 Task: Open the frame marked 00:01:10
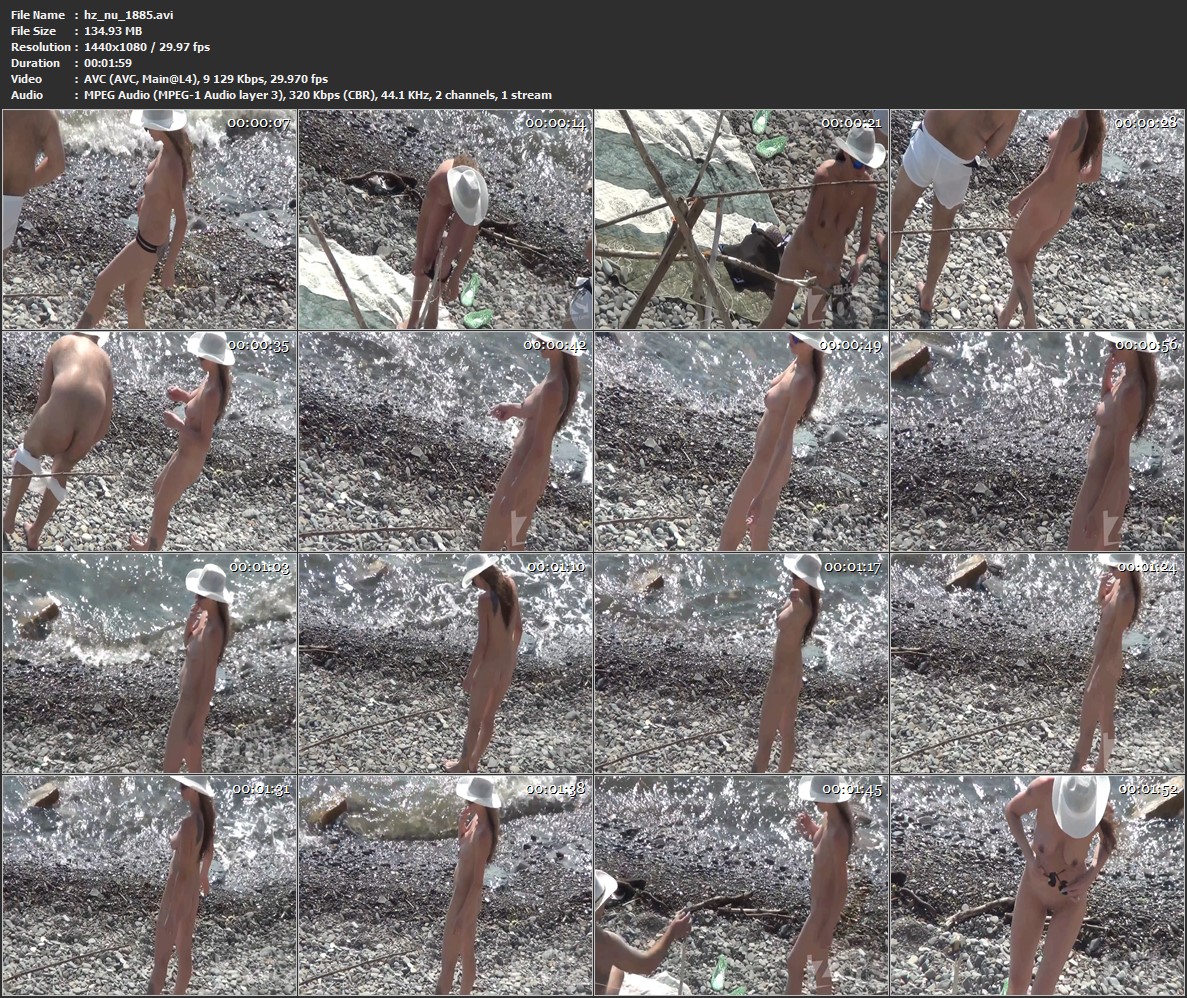point(445,663)
